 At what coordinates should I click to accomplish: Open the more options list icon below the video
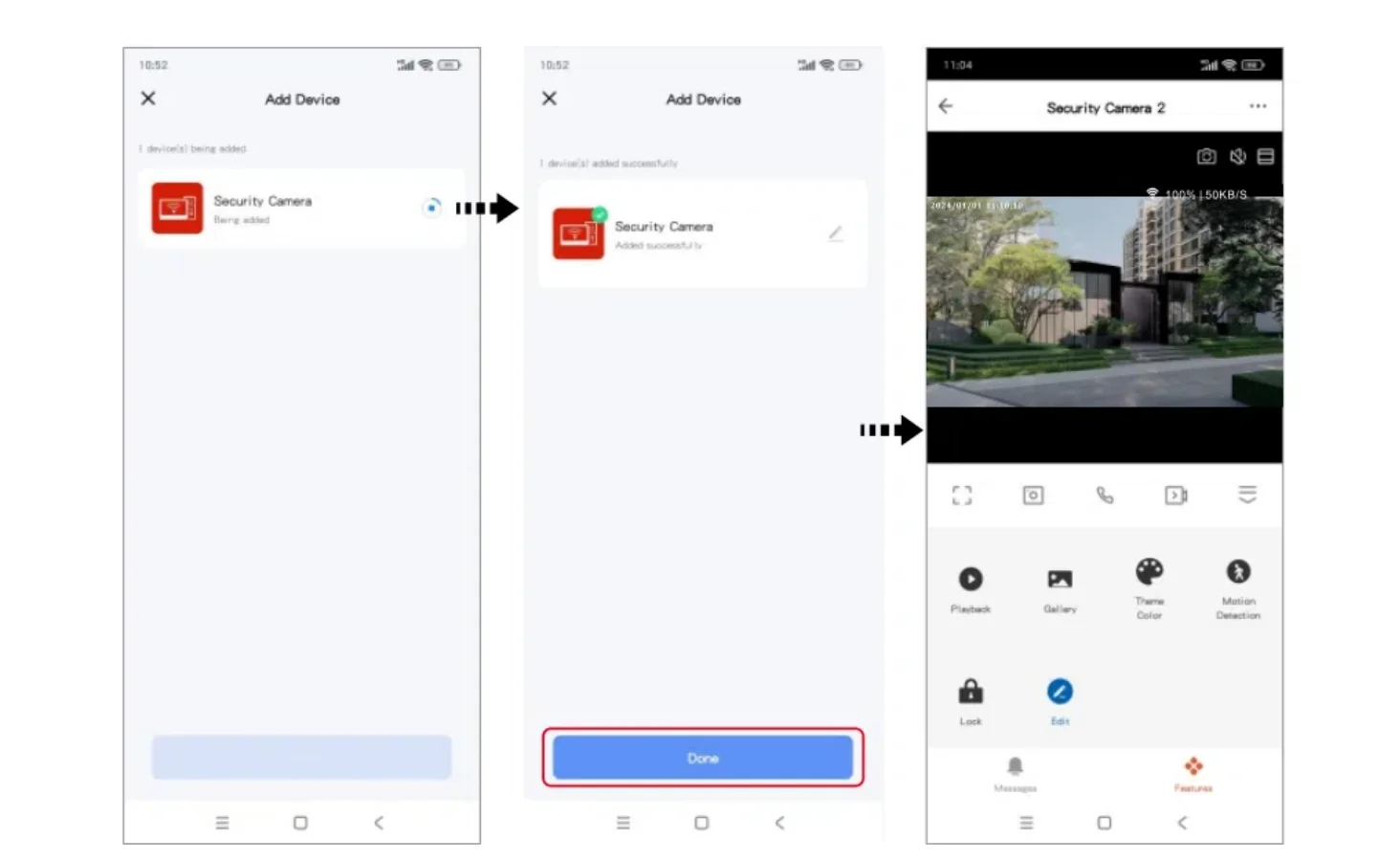[x=1247, y=495]
